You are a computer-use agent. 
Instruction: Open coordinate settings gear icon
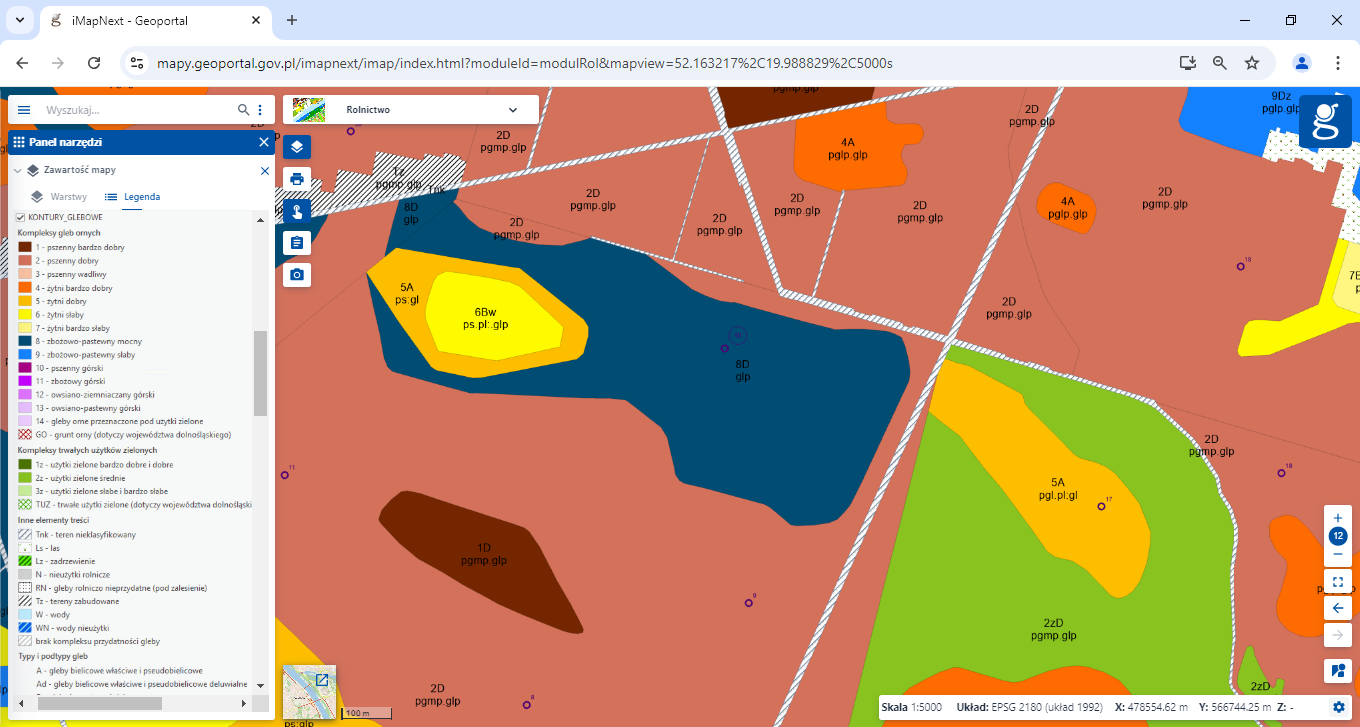point(1339,707)
